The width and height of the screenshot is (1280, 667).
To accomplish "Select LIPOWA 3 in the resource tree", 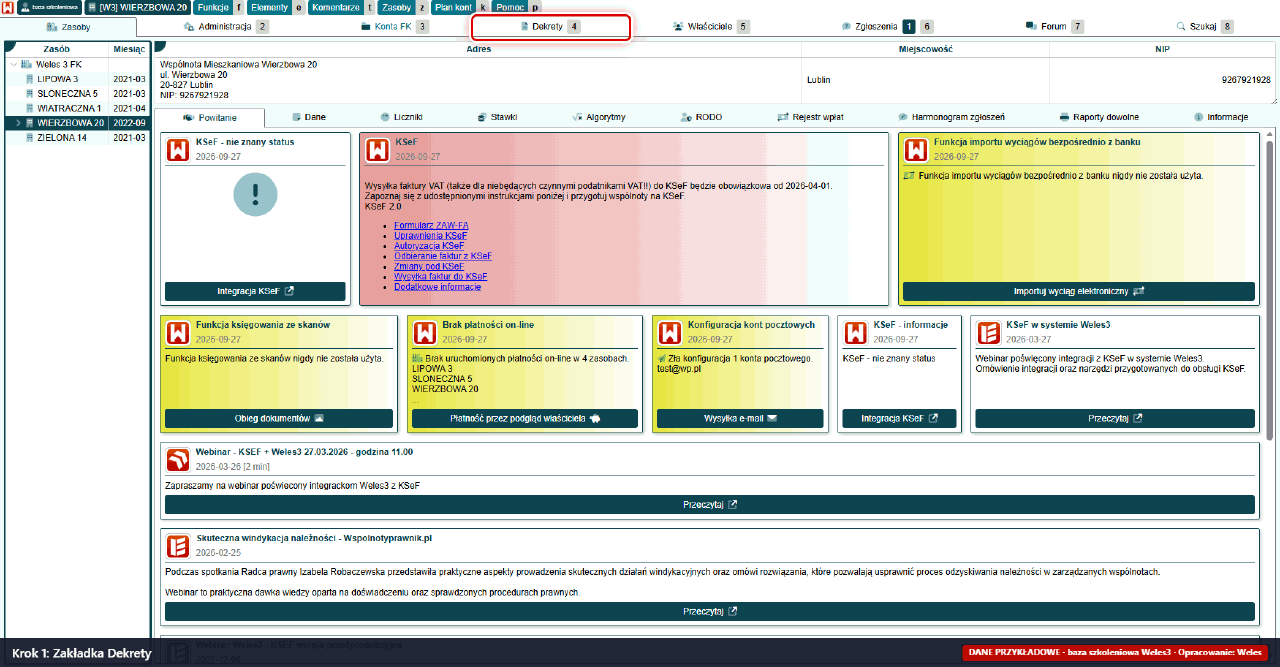I will tap(58, 79).
